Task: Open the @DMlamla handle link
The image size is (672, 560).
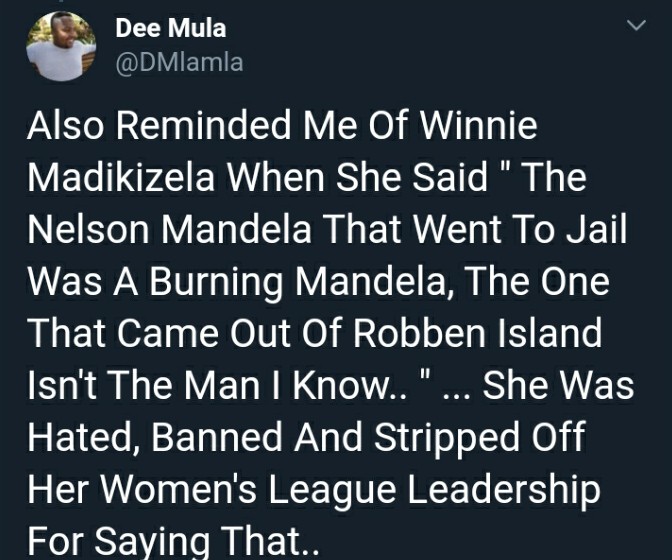Action: point(179,63)
